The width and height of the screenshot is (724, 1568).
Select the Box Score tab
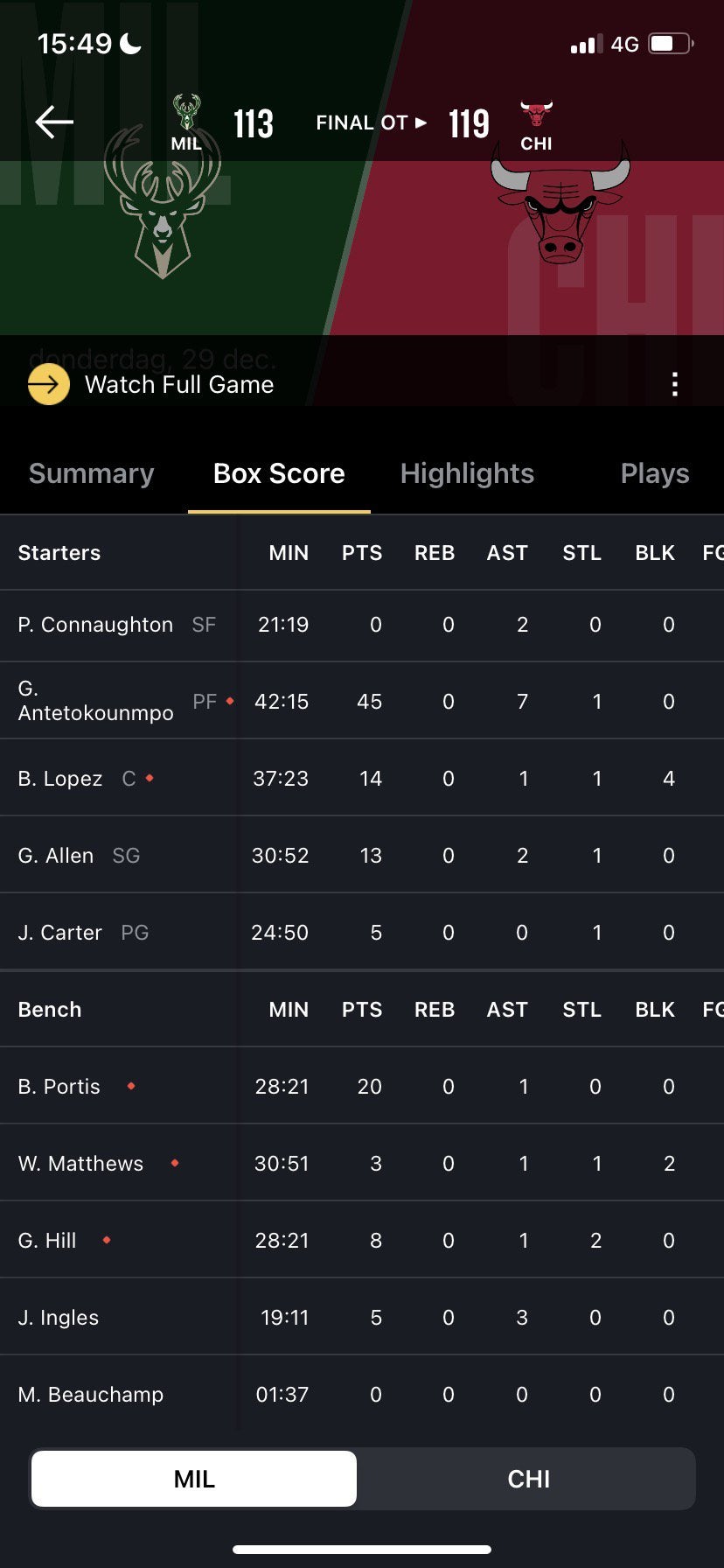click(279, 473)
